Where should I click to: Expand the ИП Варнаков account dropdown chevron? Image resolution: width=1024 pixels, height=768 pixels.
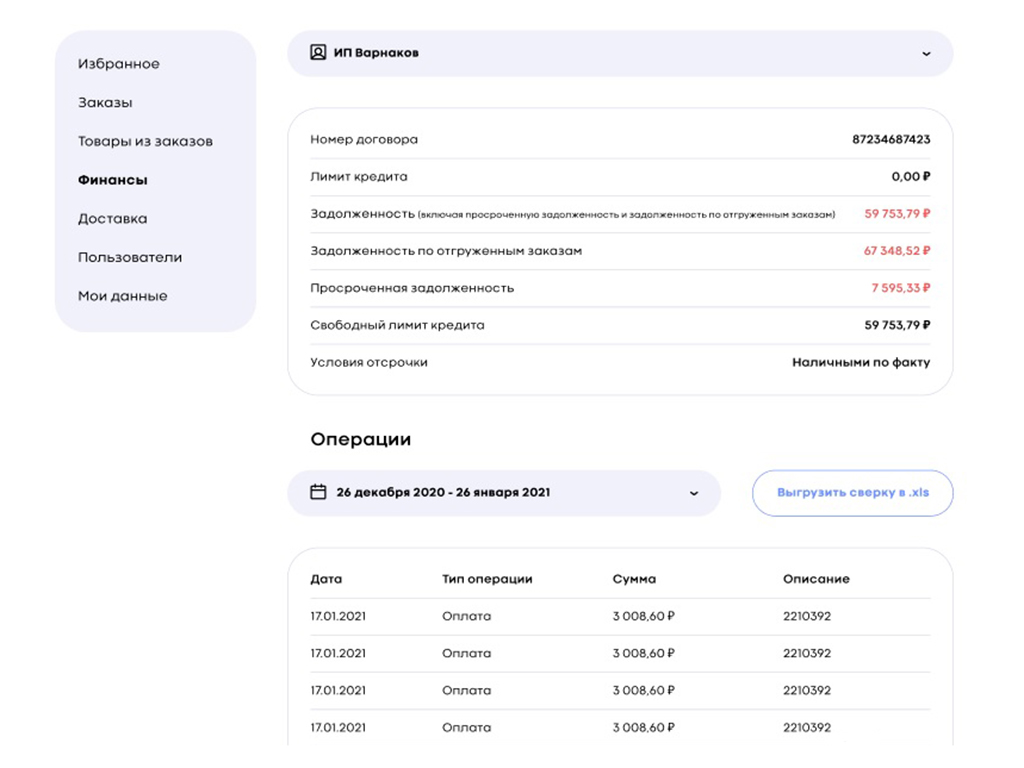926,54
